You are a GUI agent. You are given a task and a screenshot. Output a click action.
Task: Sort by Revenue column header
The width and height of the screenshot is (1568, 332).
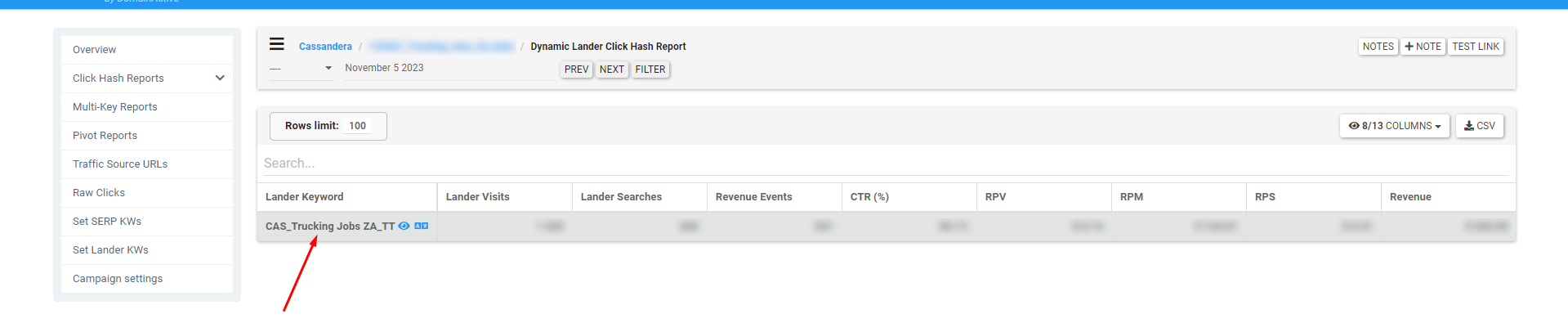point(1449,197)
